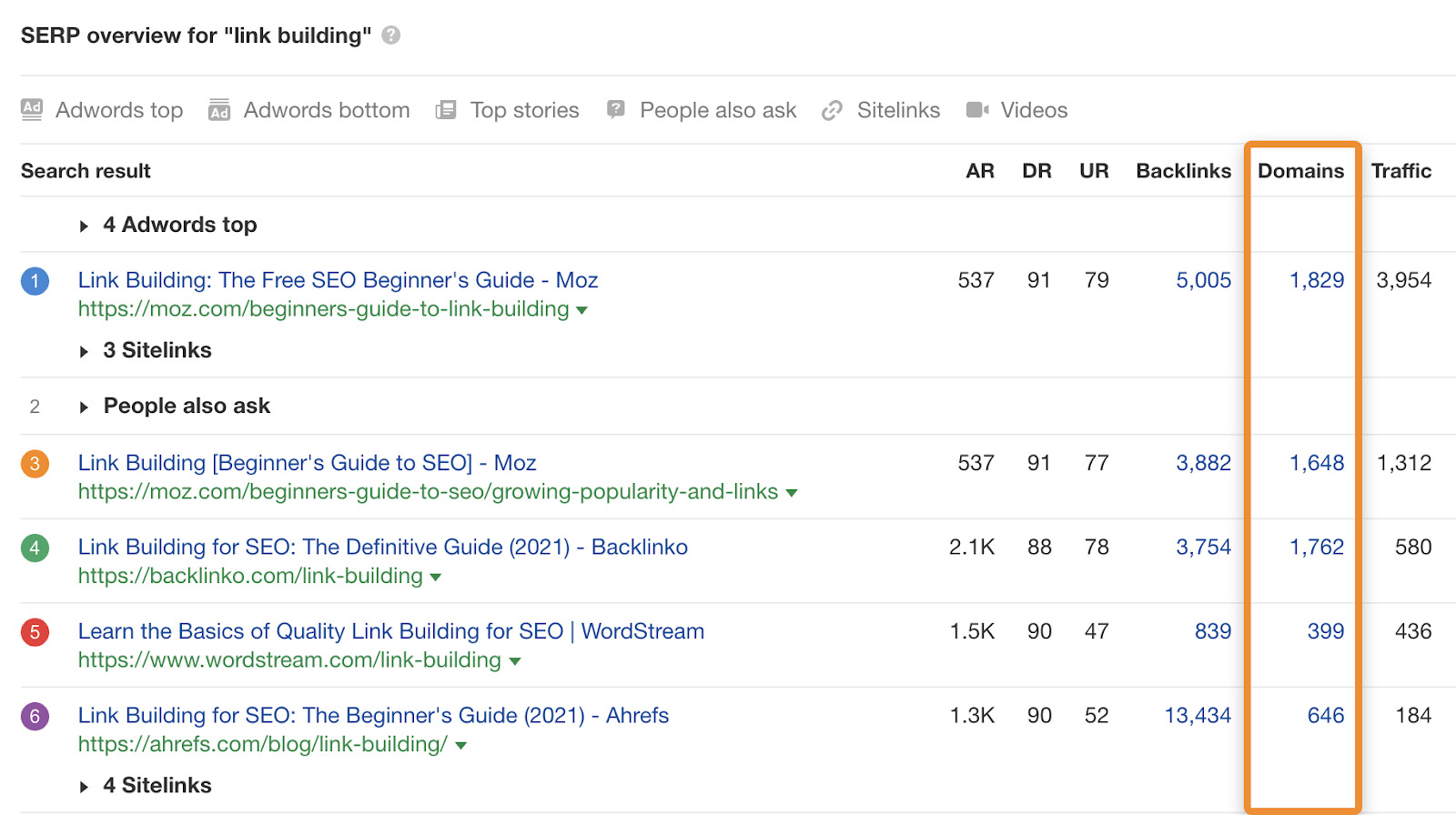Open dropdown arrow beside backlinko.com URL
The image size is (1456, 815).
436,578
